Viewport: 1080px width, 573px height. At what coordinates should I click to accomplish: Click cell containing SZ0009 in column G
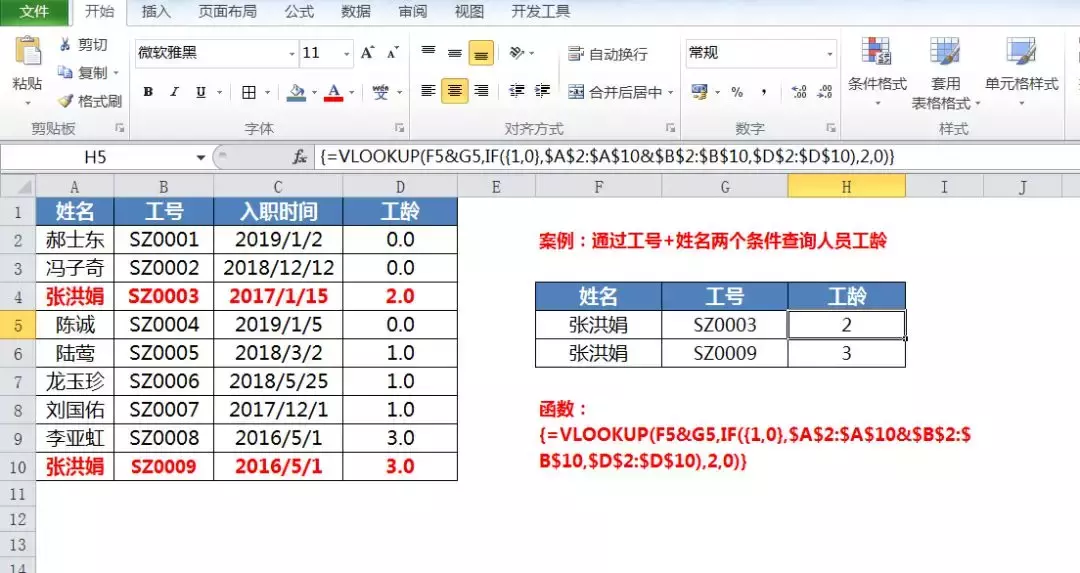(x=725, y=353)
